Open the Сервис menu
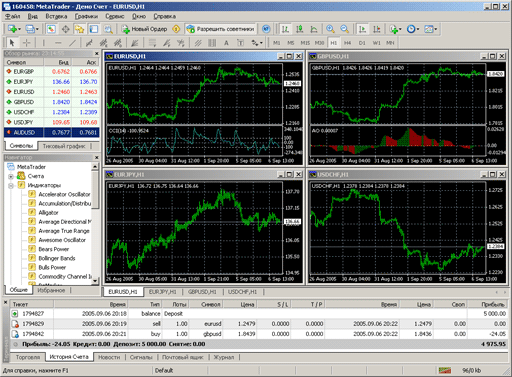The height and width of the screenshot is (377, 512). click(115, 16)
